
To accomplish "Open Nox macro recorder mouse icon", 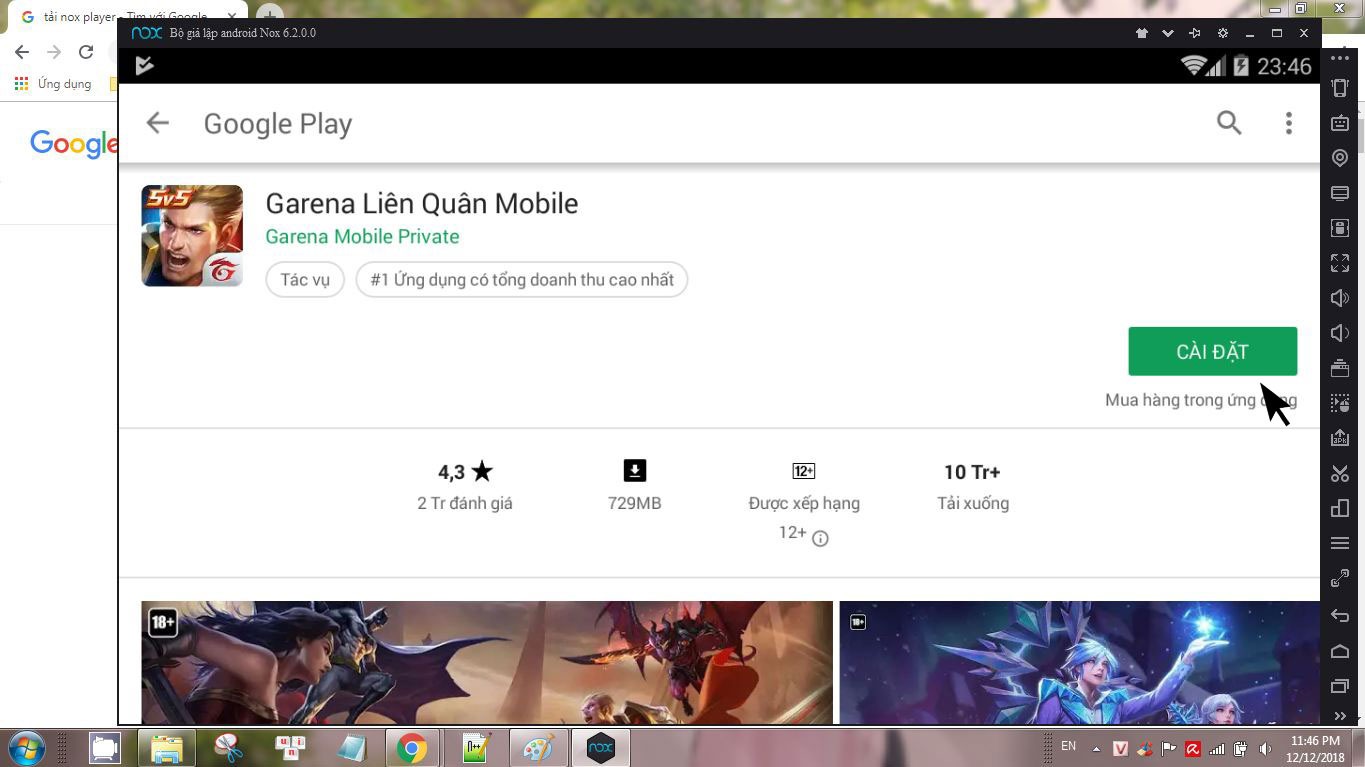I will pyautogui.click(x=1340, y=403).
